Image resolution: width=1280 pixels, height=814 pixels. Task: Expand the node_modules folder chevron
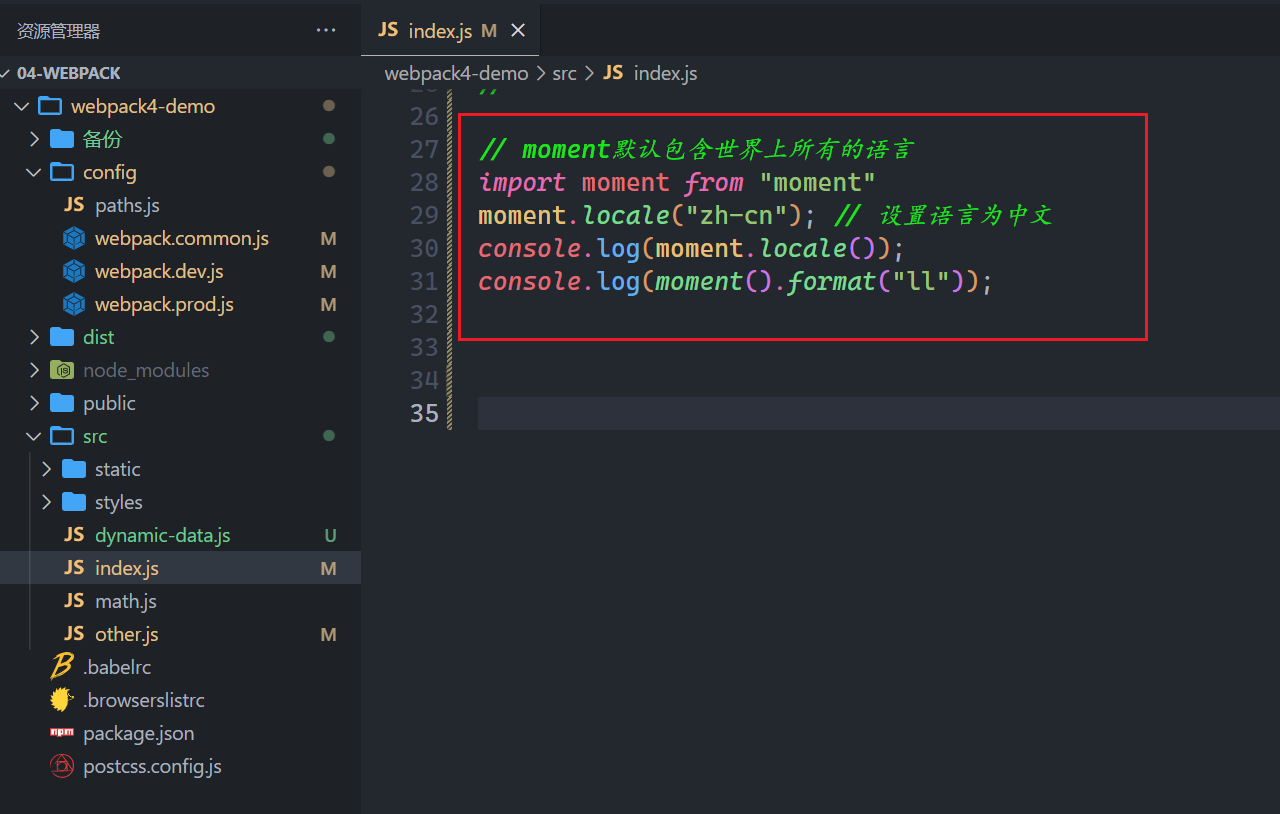pyautogui.click(x=34, y=370)
